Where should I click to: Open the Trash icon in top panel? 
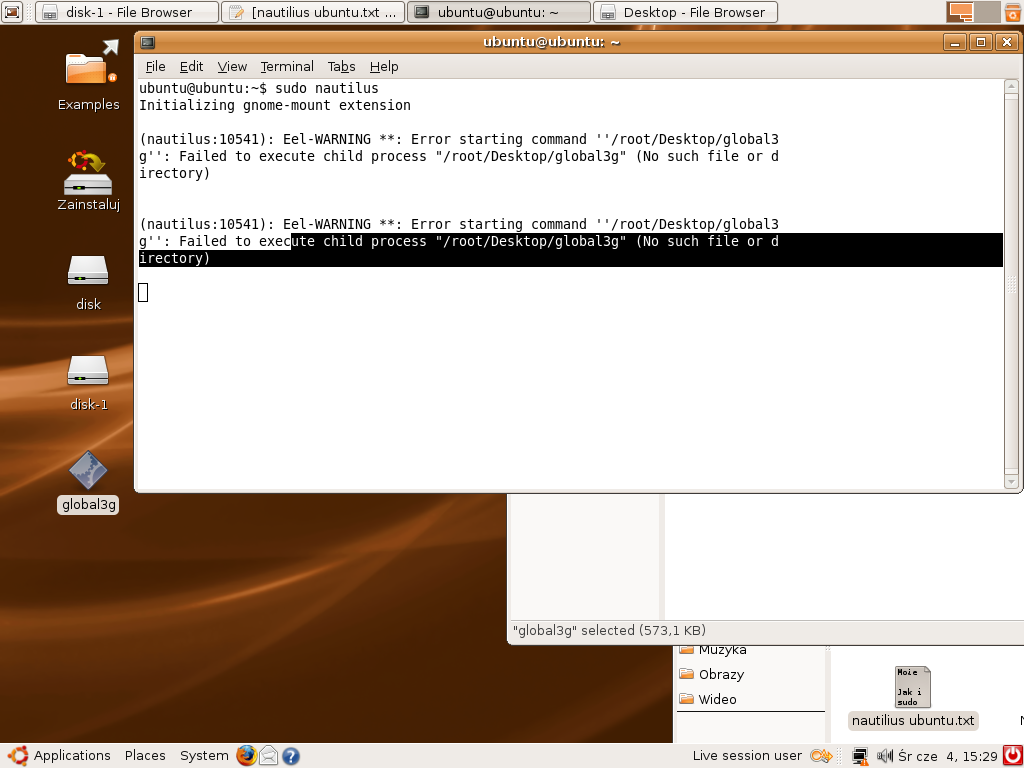1012,12
